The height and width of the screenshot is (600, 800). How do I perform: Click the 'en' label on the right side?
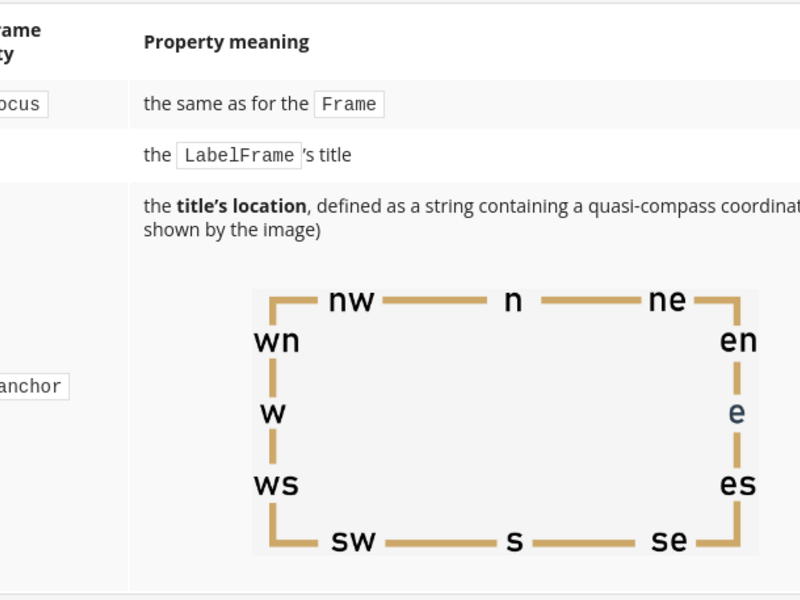point(738,341)
